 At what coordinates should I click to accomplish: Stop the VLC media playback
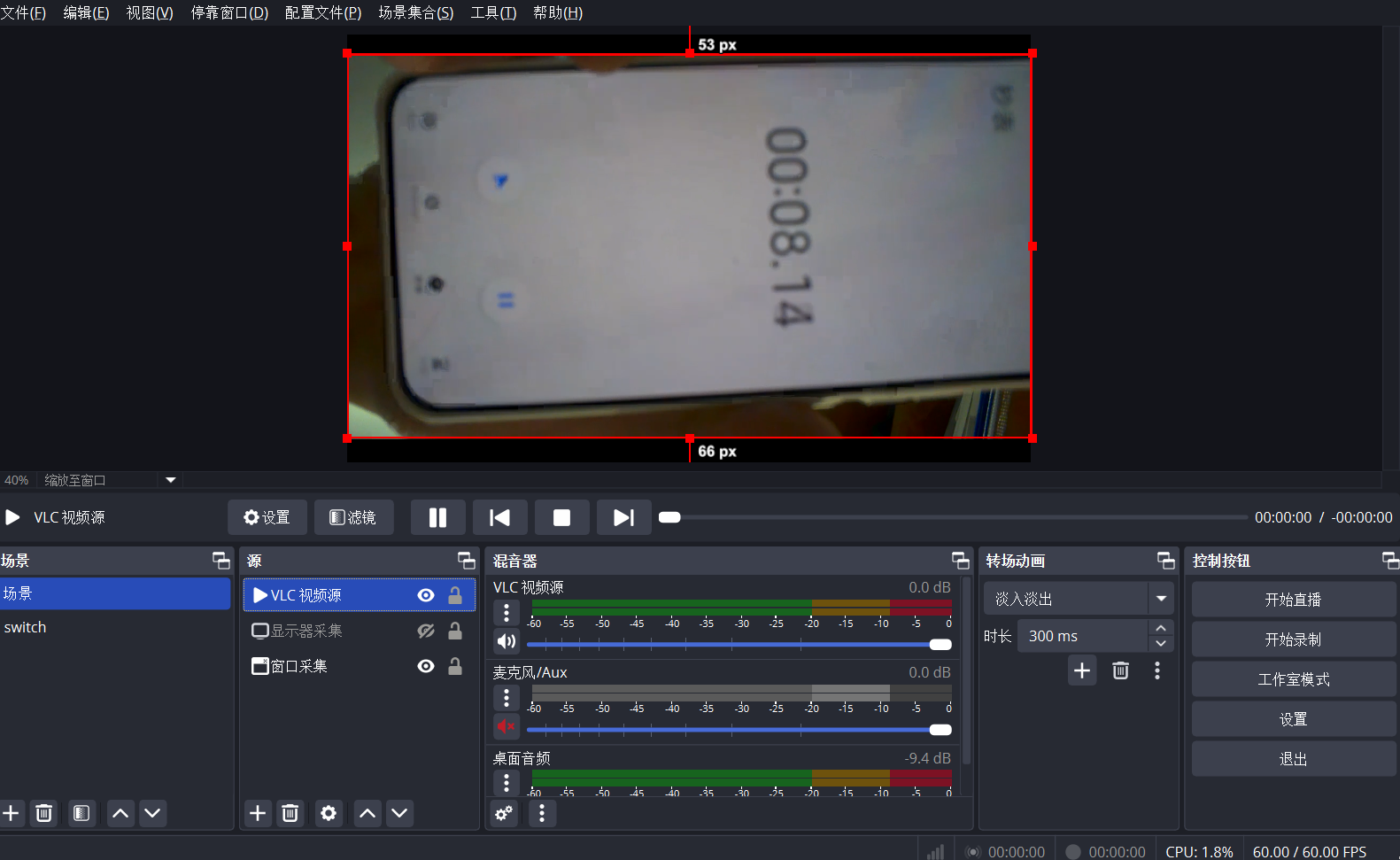[561, 517]
